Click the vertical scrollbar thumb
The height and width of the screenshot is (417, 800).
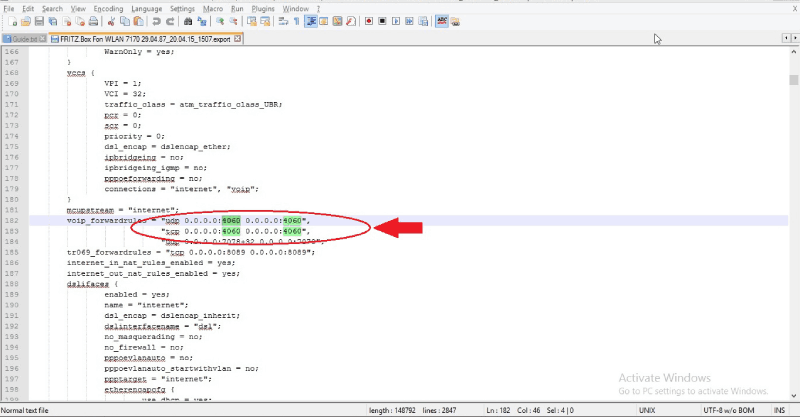click(x=793, y=80)
